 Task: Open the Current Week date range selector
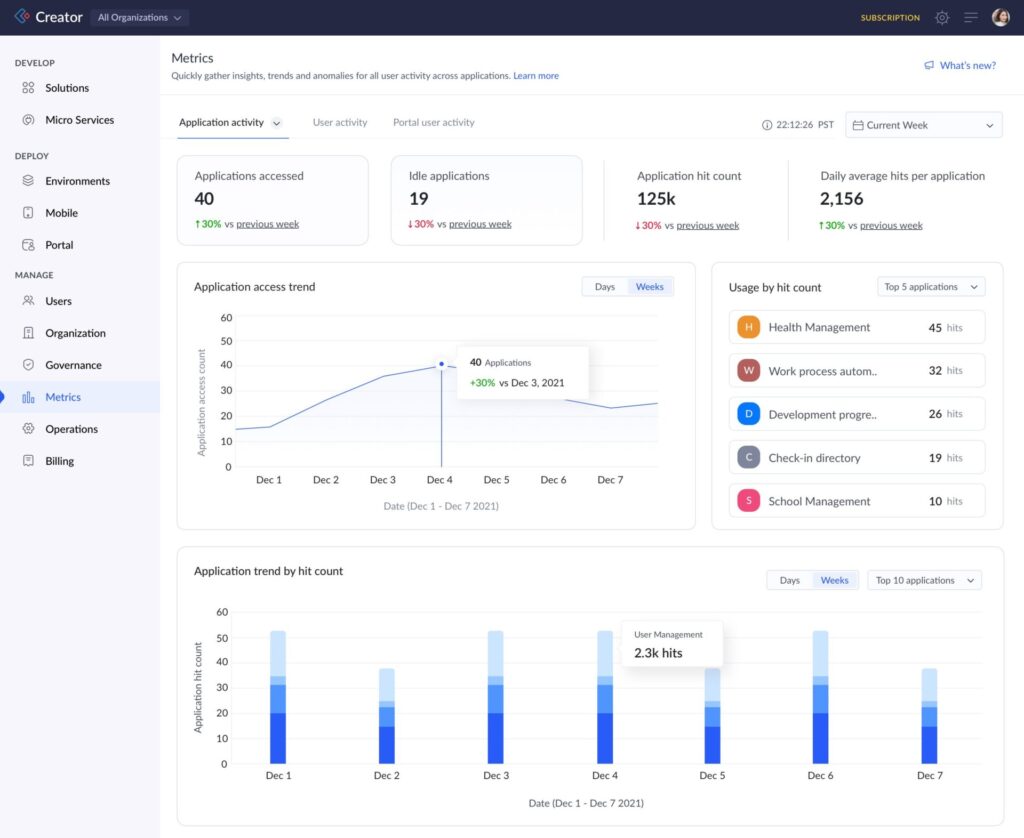tap(922, 124)
